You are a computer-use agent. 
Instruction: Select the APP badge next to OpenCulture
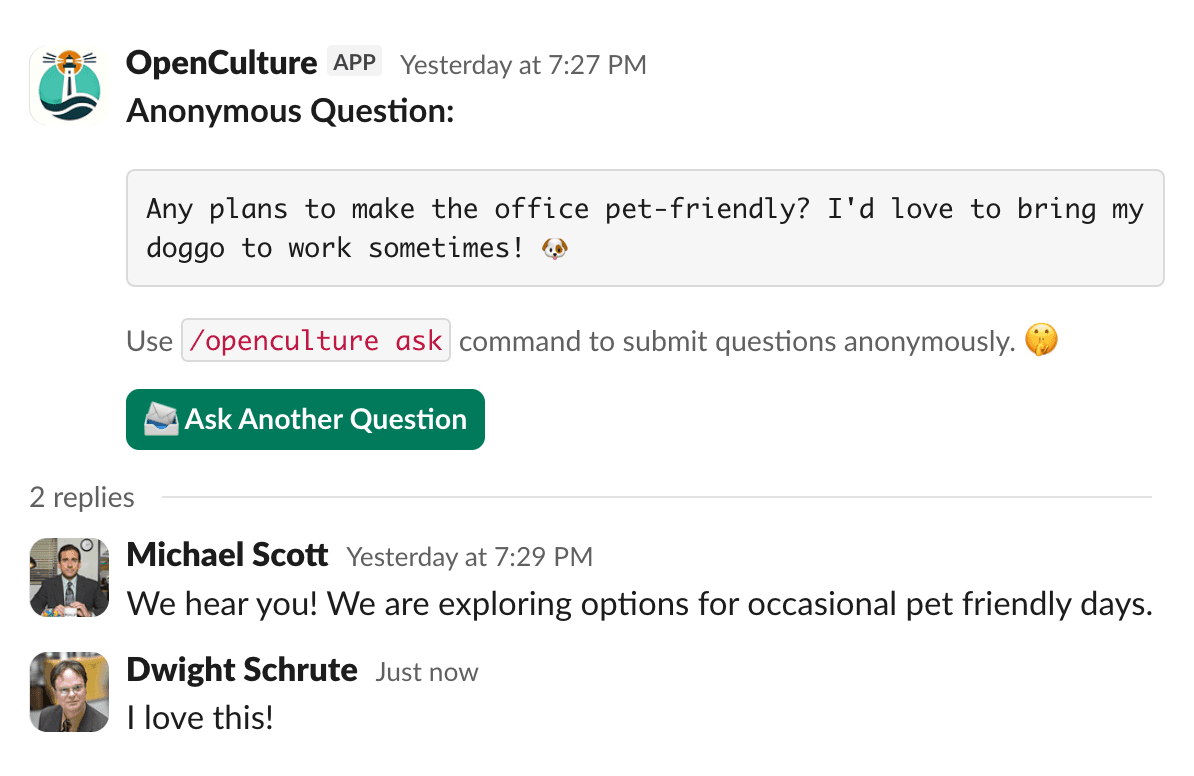[x=354, y=60]
